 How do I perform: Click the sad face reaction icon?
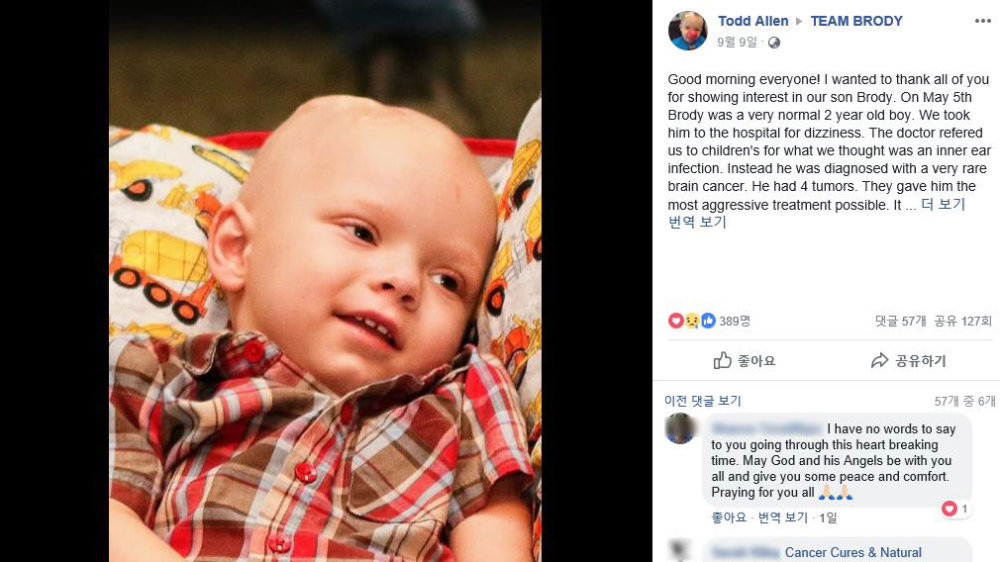click(x=692, y=321)
